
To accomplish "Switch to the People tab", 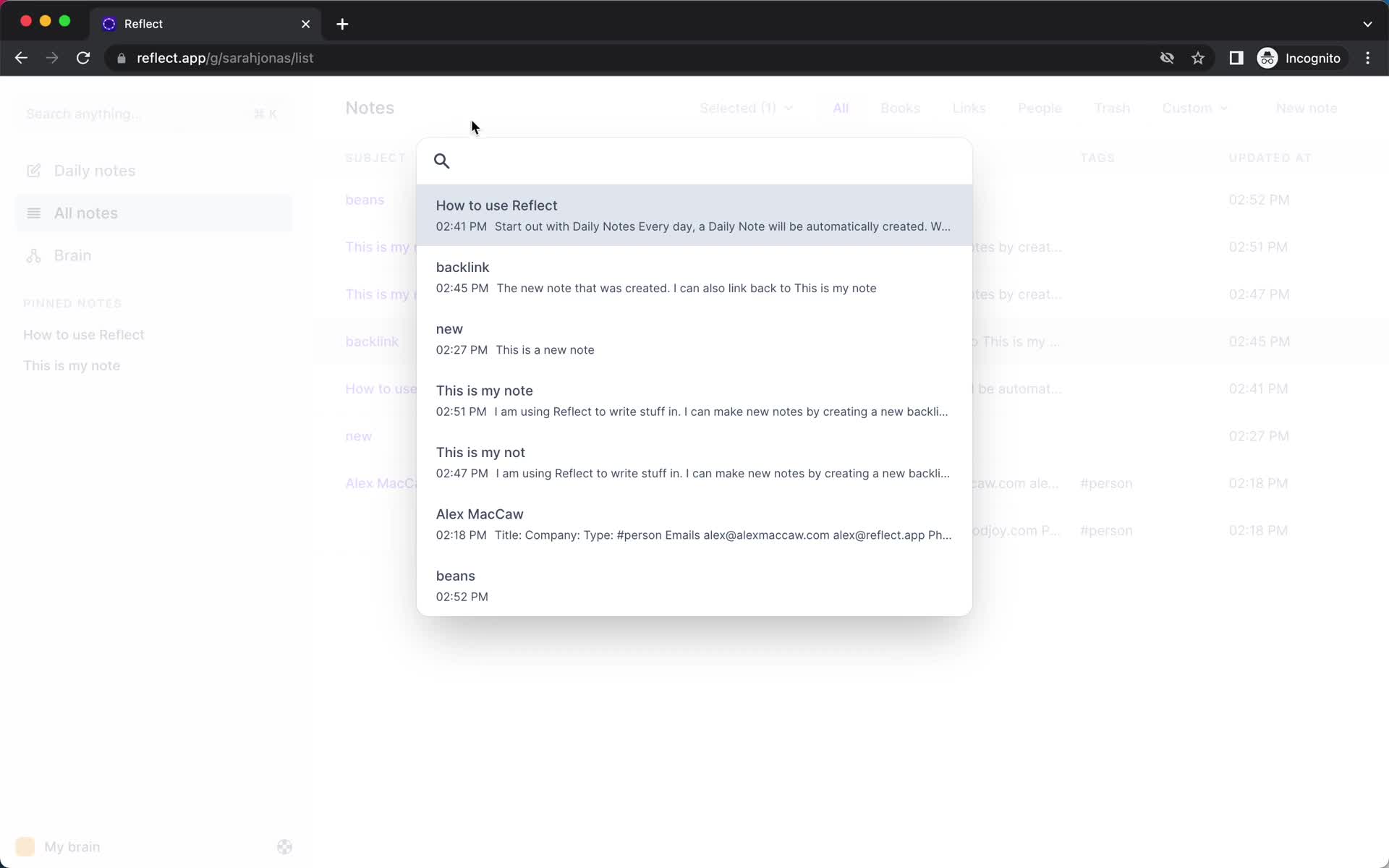I will coord(1040,108).
